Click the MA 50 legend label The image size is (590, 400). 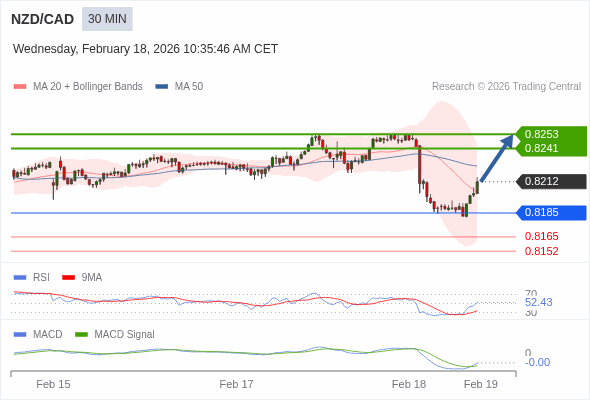[x=189, y=87]
